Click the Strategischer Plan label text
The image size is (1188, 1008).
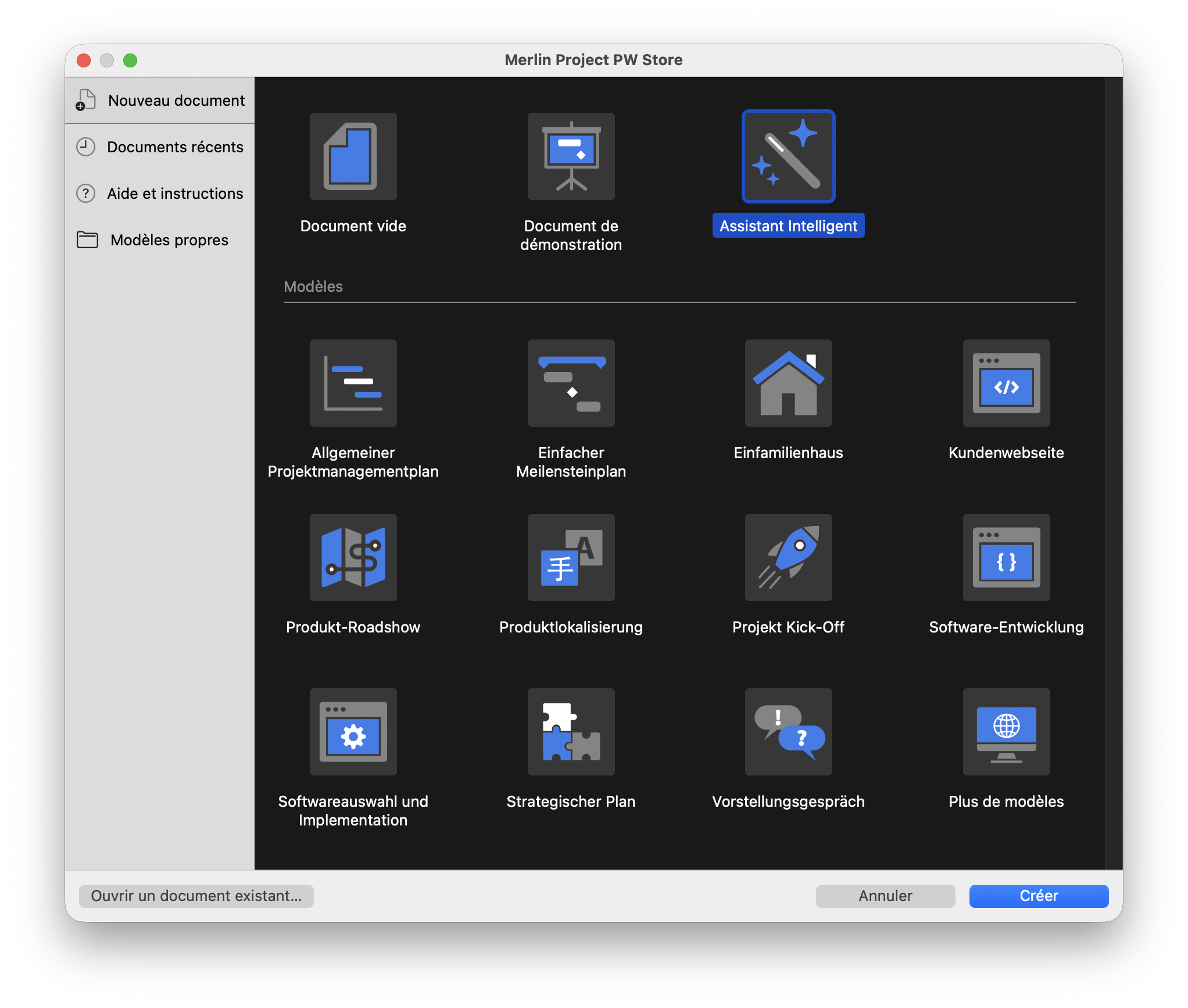[571, 802]
